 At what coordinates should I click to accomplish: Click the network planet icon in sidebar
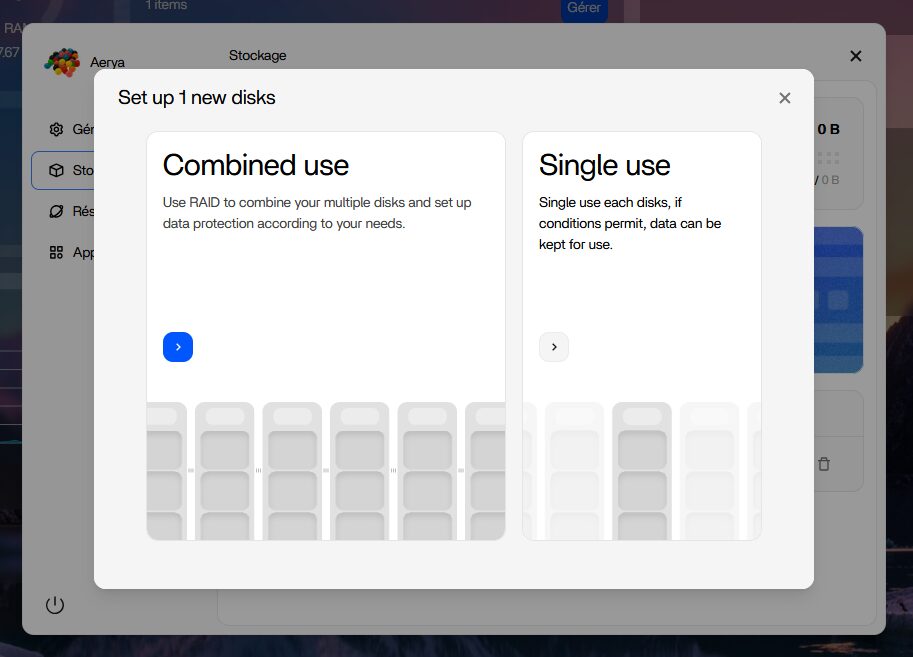(56, 211)
